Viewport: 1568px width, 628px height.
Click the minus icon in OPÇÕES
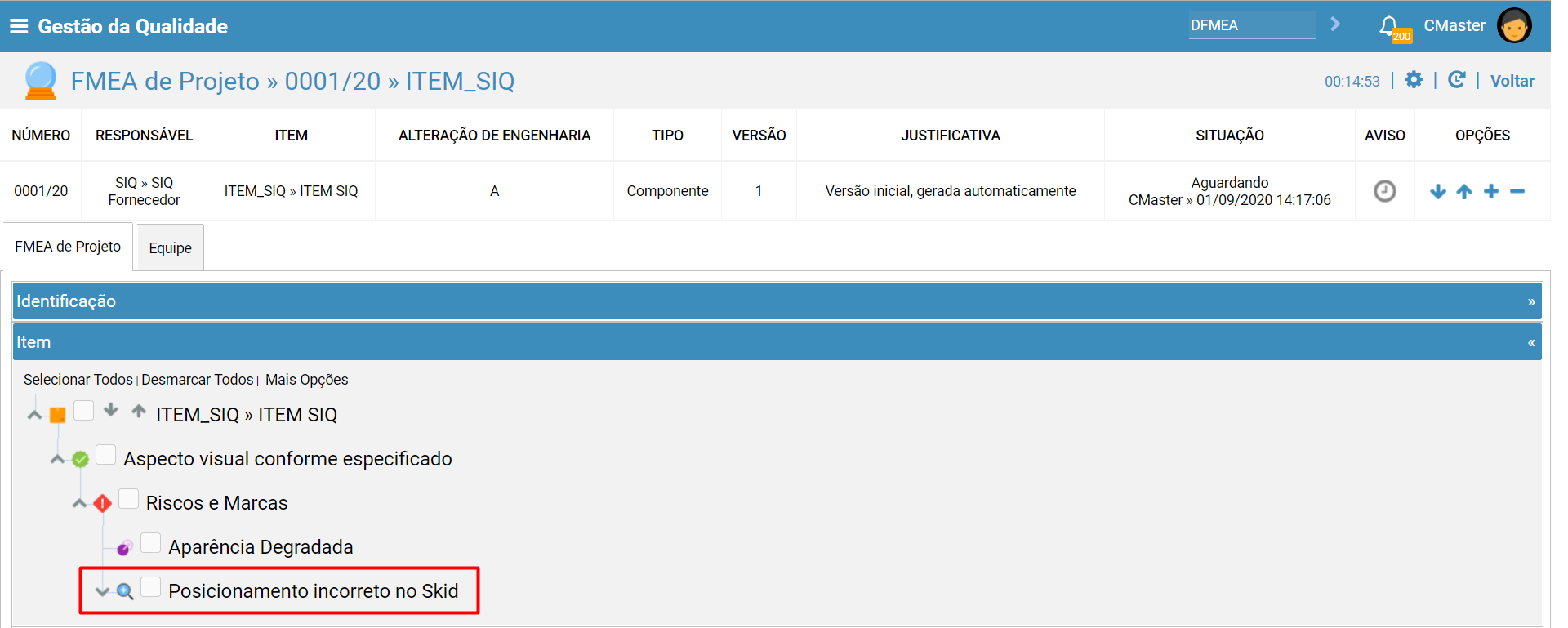1517,191
